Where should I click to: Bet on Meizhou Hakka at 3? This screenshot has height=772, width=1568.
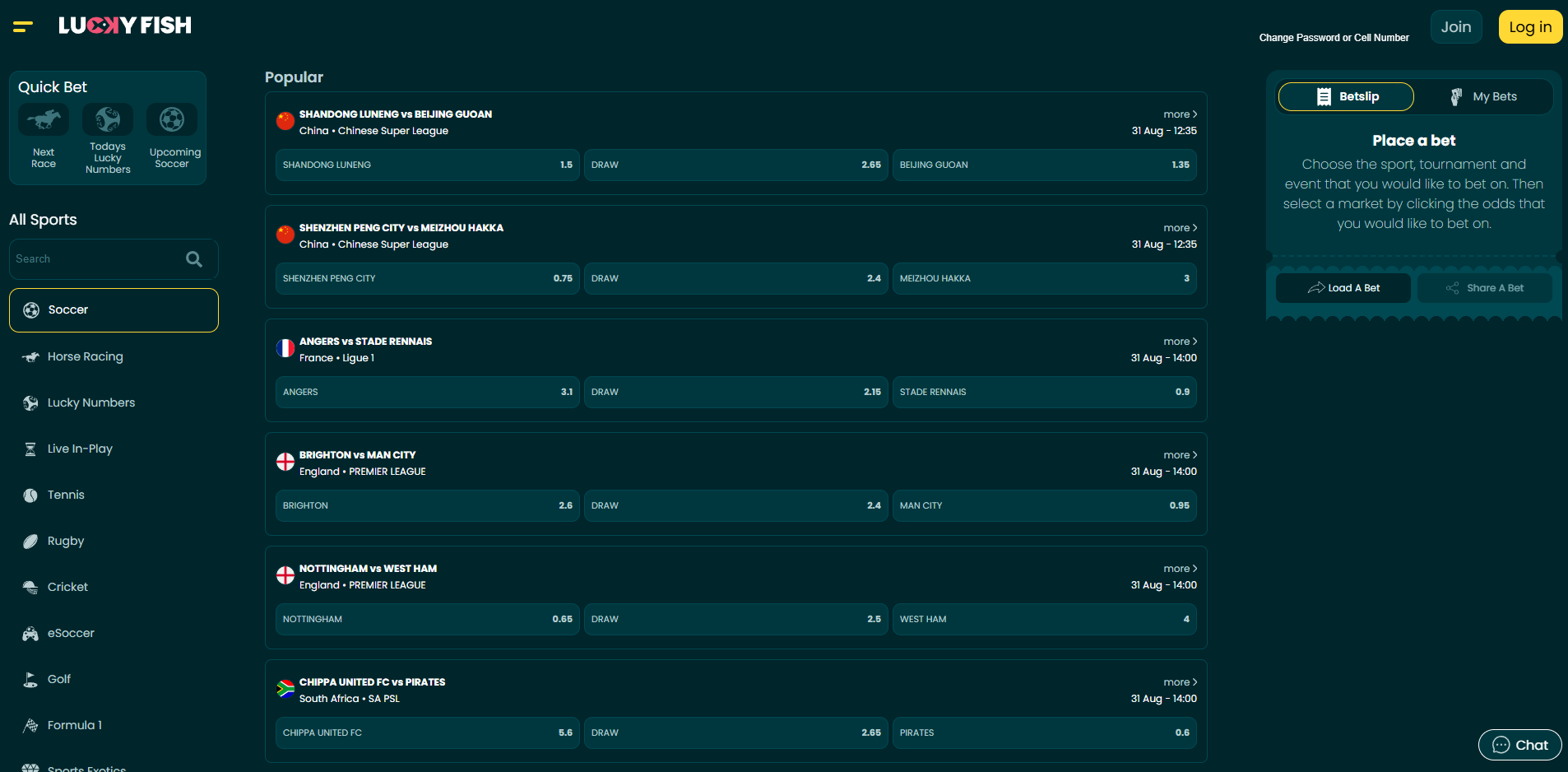coord(1045,278)
